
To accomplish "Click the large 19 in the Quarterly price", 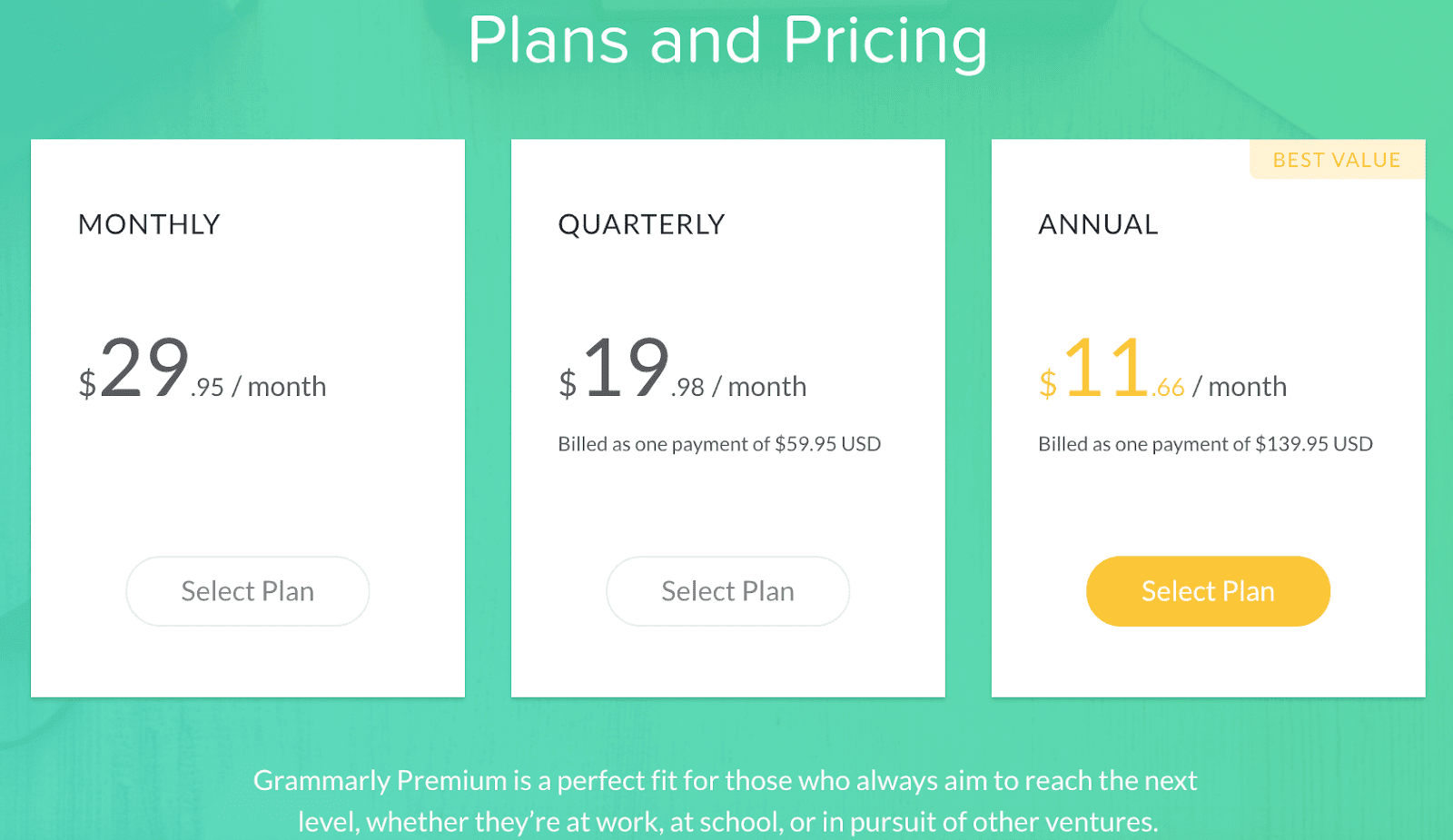I will coord(626,368).
